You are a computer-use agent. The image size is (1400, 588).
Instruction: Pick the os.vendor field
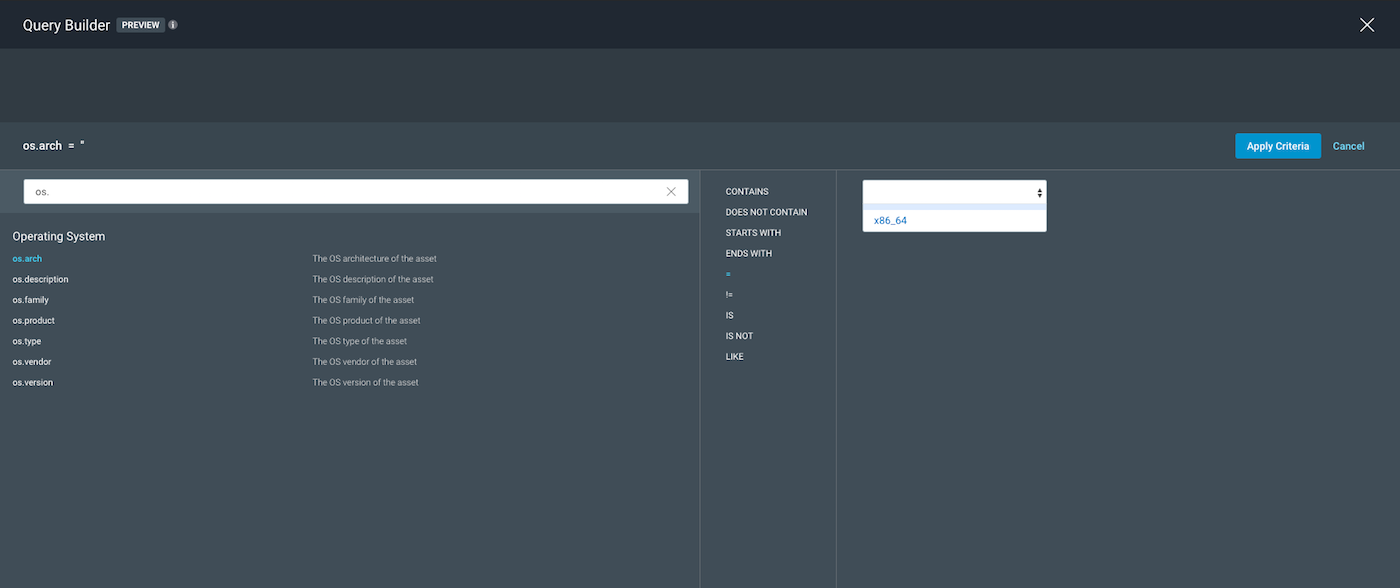(31, 362)
